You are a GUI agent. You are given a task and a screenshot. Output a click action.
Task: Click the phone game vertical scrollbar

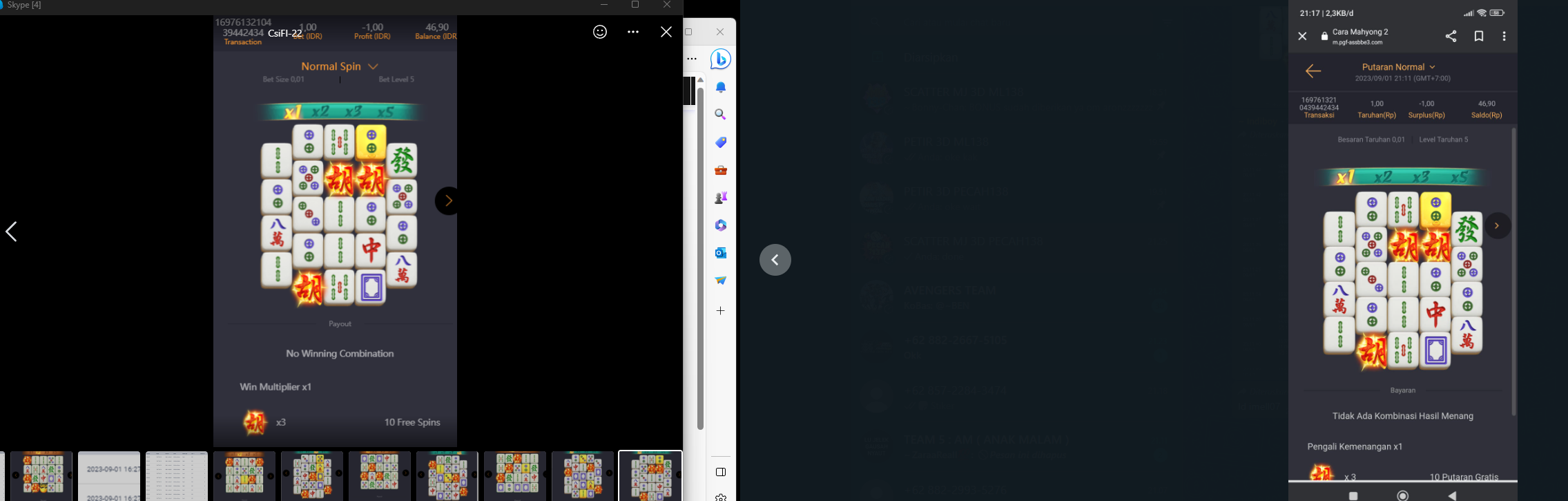point(1513,272)
